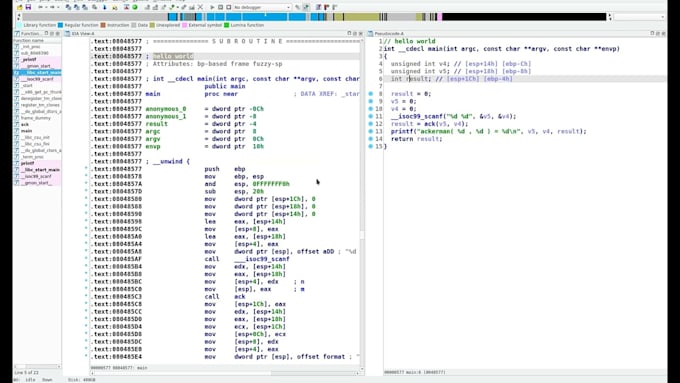The height and width of the screenshot is (383, 680).
Task: Open a file with the folder toolbar icon
Action: (x=20, y=7)
